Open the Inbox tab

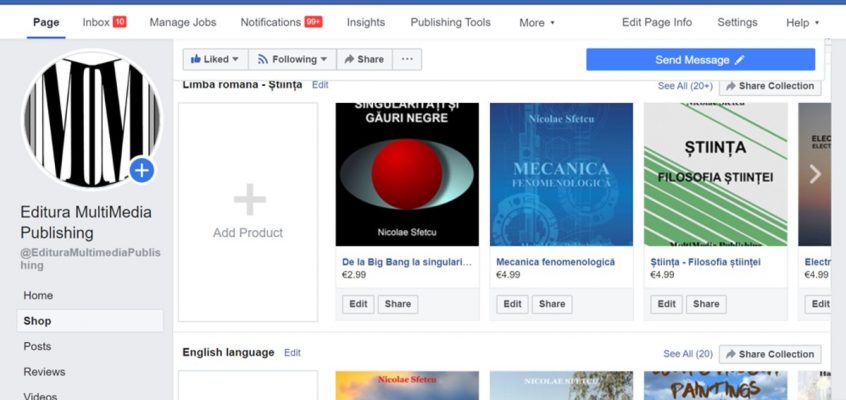click(96, 22)
